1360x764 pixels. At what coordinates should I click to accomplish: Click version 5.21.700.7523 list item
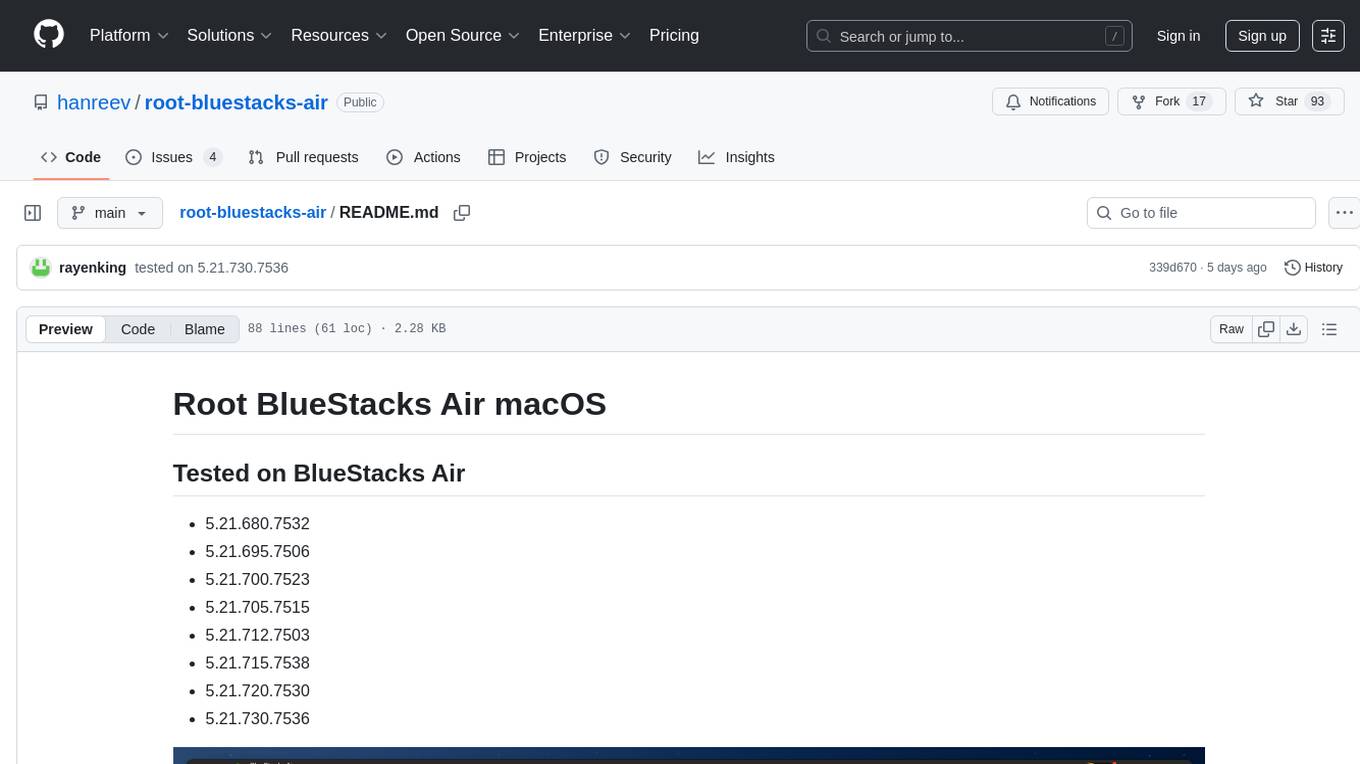point(257,579)
